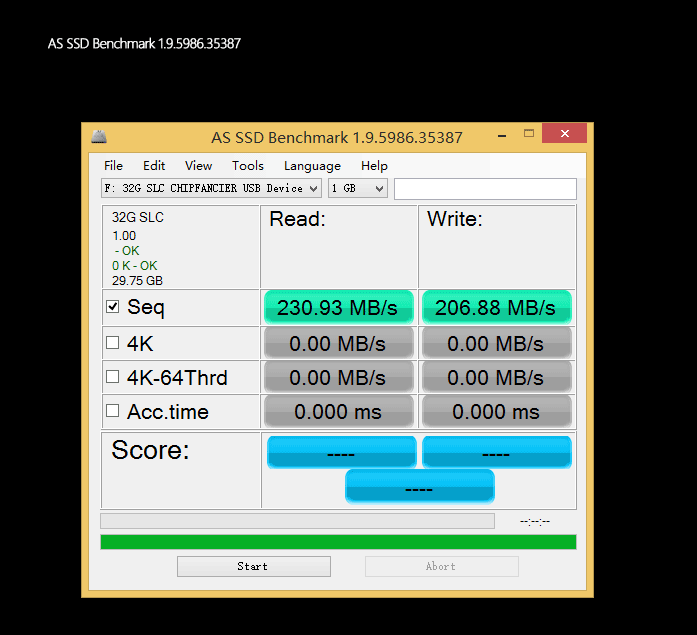Enable the 4K-64Thrd test checkbox
The width and height of the screenshot is (697, 635).
[113, 377]
